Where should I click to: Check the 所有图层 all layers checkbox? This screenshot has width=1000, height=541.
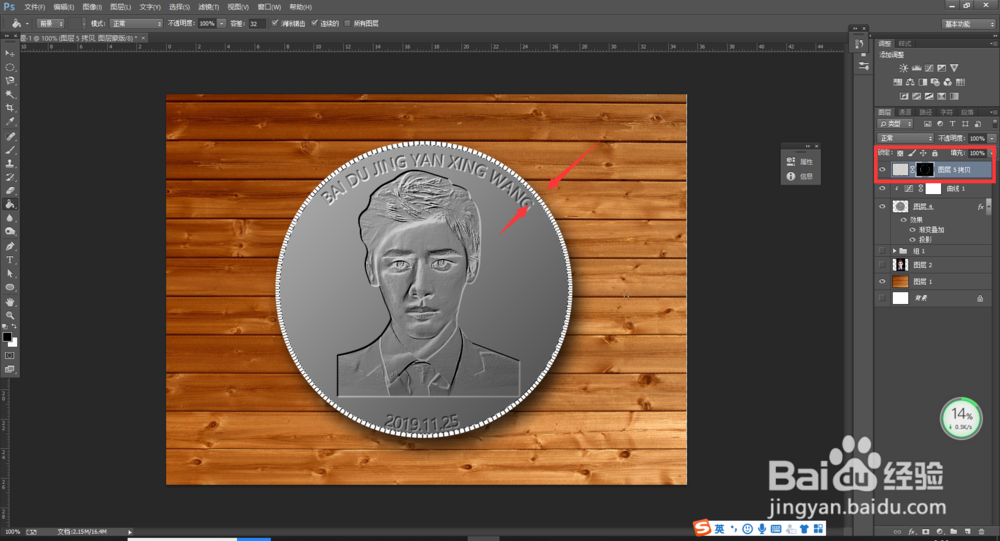tap(348, 23)
